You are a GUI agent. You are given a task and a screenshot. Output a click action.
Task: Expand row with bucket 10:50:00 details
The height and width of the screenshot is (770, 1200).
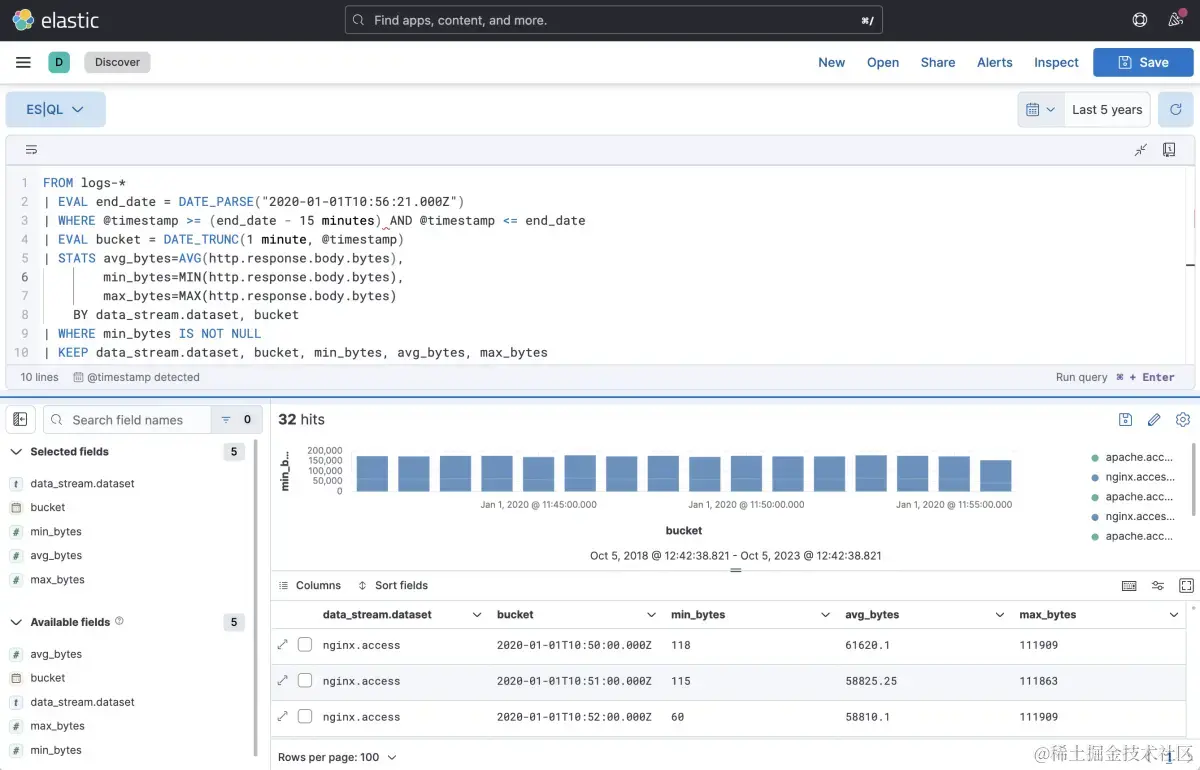(282, 645)
